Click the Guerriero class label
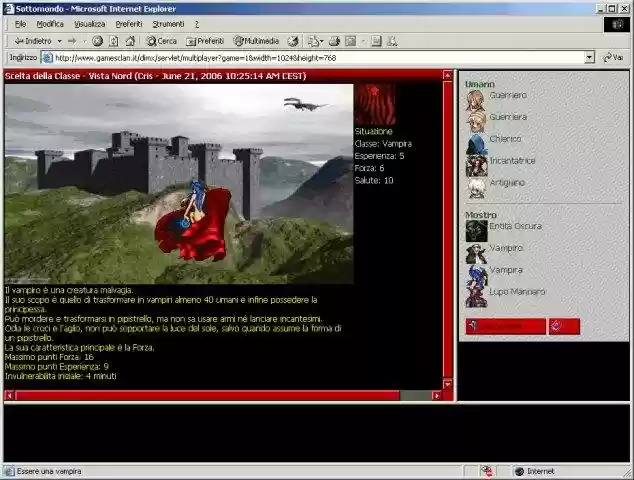This screenshot has width=634, height=480. [508, 95]
